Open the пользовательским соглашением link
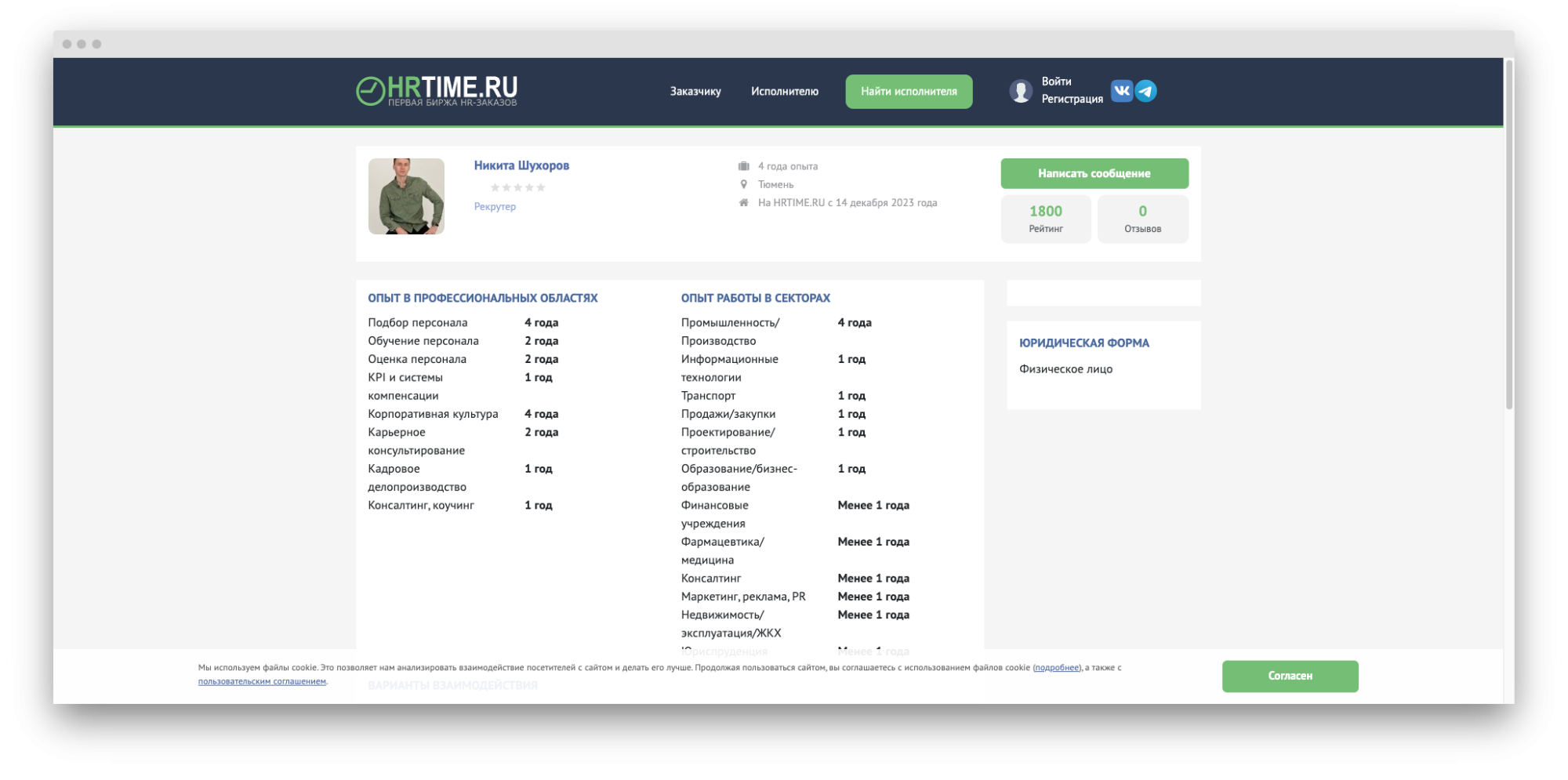 coord(260,681)
